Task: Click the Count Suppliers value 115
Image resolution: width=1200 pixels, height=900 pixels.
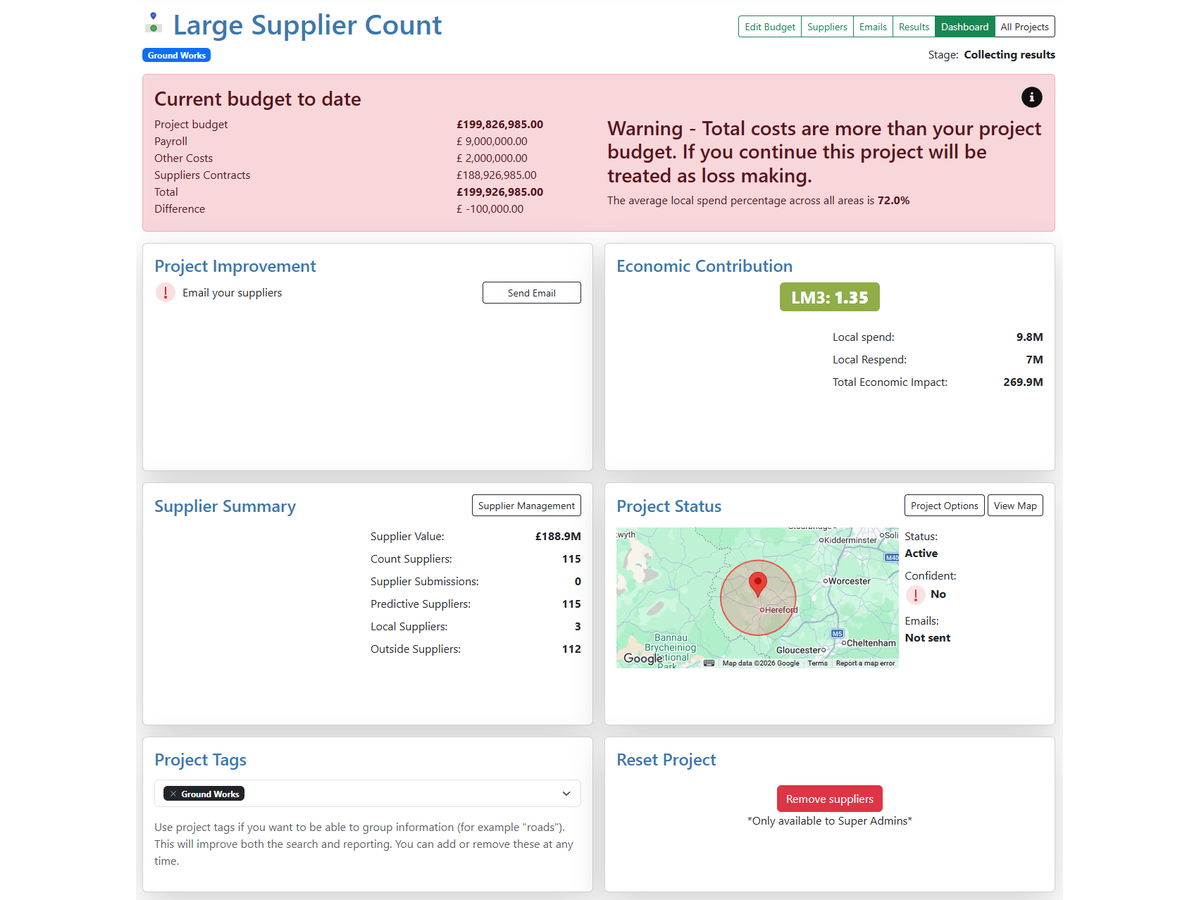Action: (x=571, y=559)
